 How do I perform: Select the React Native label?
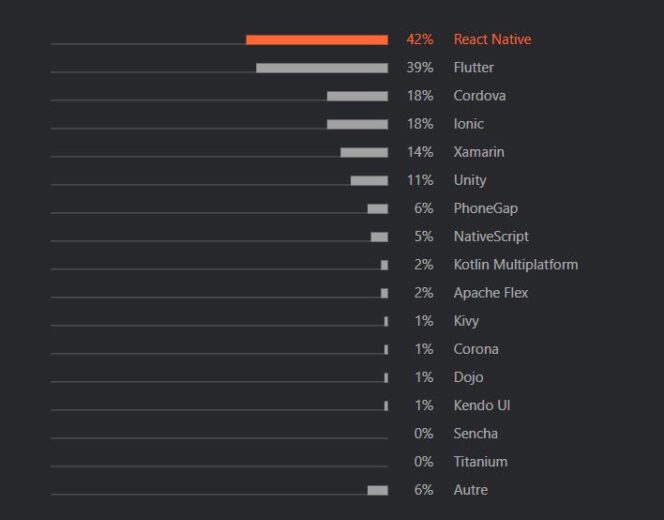(492, 40)
